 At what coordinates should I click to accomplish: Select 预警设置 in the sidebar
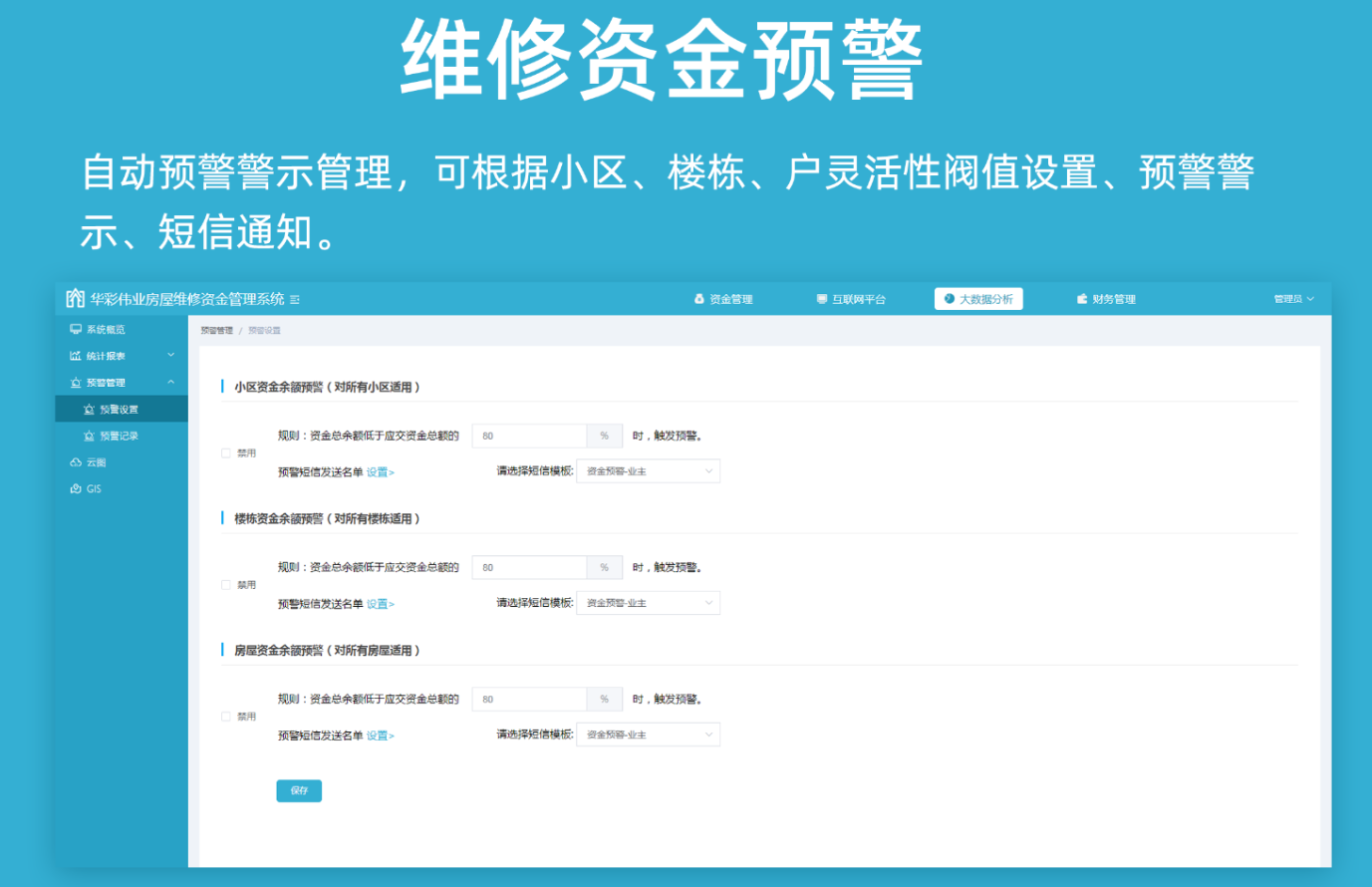click(122, 409)
